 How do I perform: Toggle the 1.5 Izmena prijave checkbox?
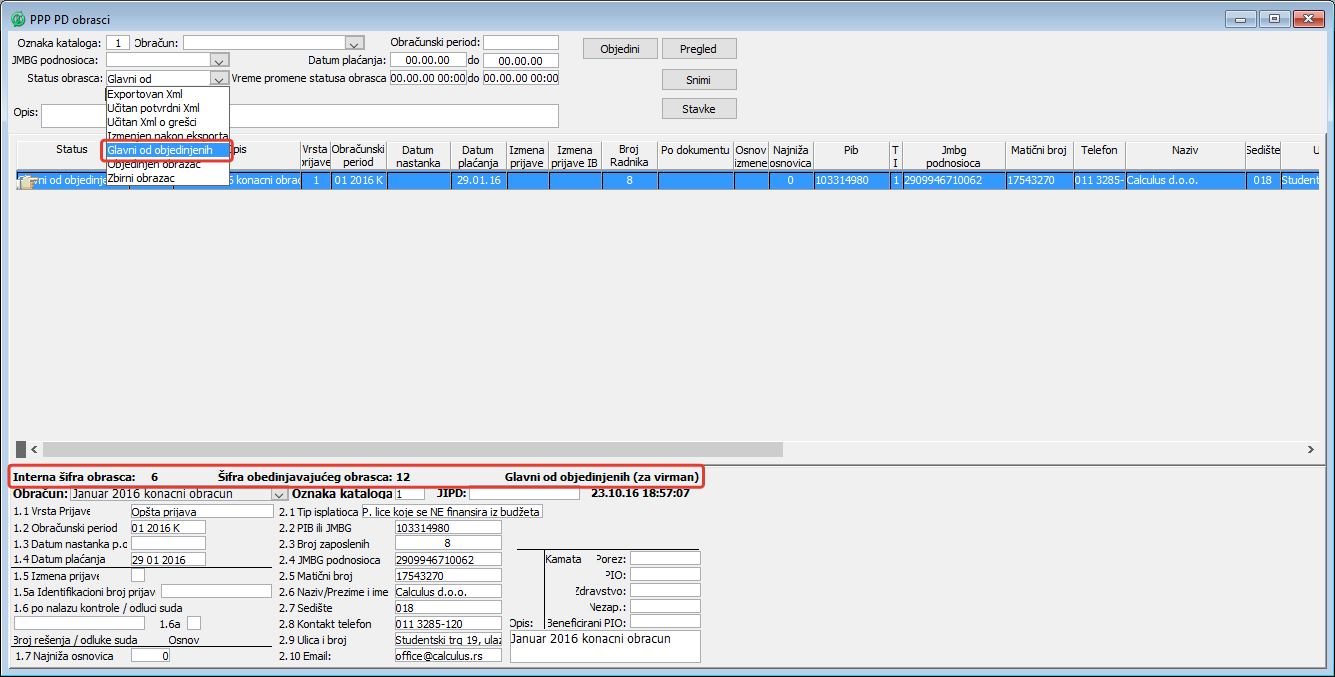coord(138,575)
